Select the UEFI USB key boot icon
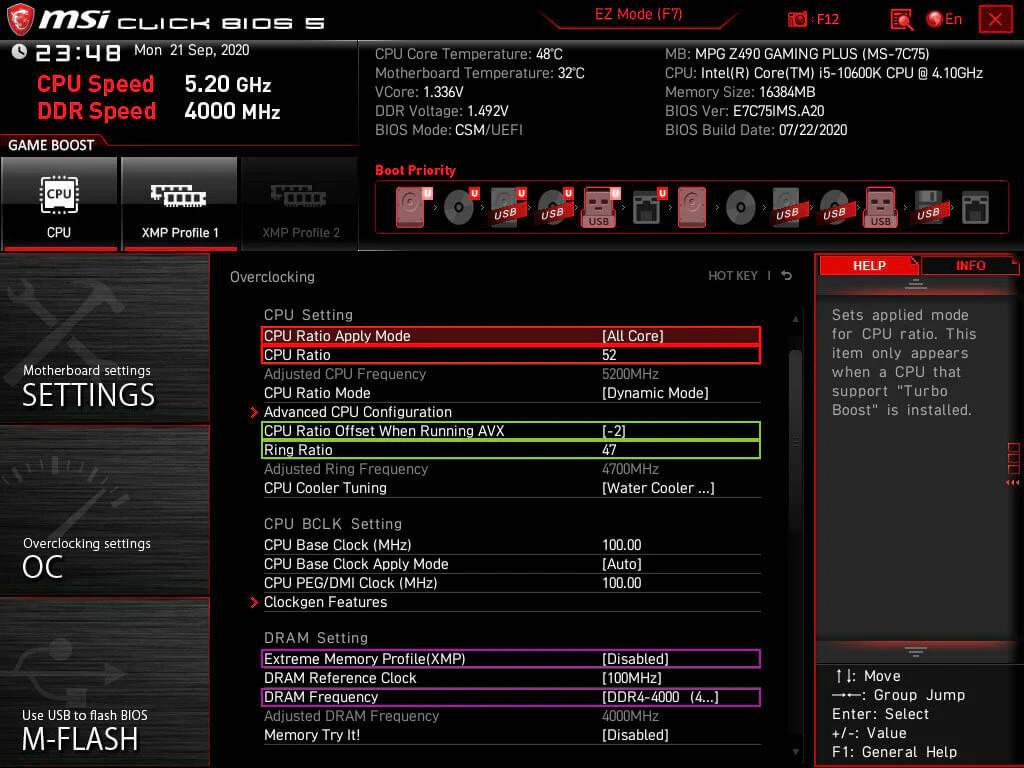Viewport: 1024px width, 768px height. (600, 207)
